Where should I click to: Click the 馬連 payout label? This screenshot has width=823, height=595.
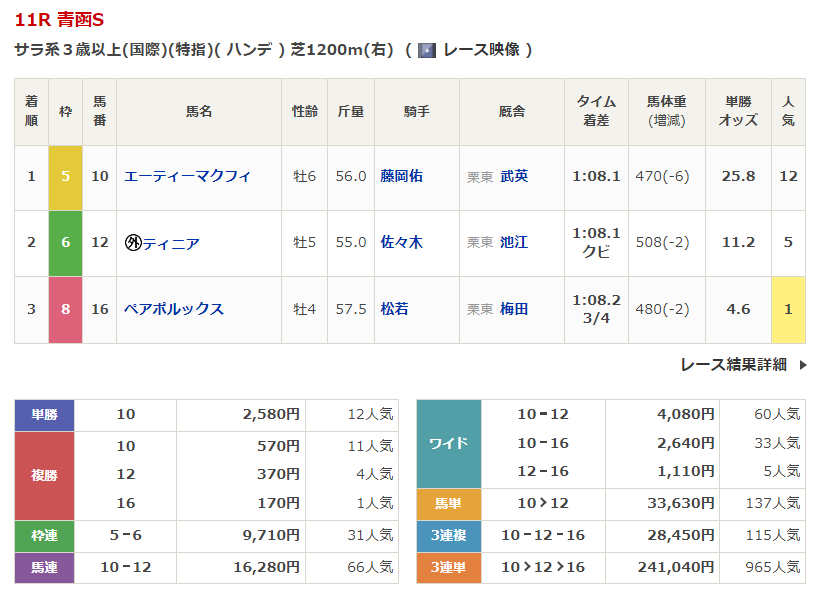pos(45,568)
